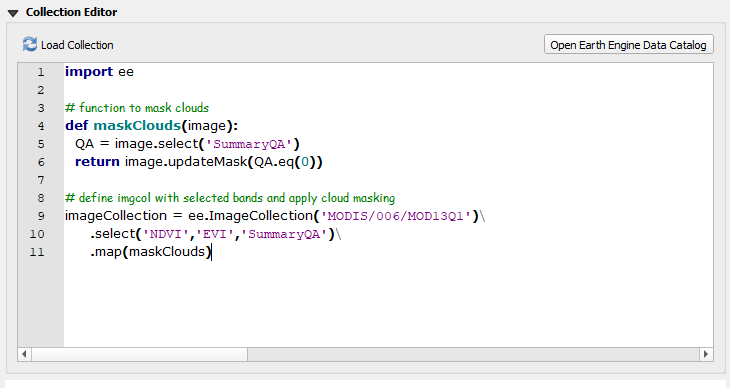
Task: Click the first 'SummaryQA' string on line 5
Action: pos(249,144)
